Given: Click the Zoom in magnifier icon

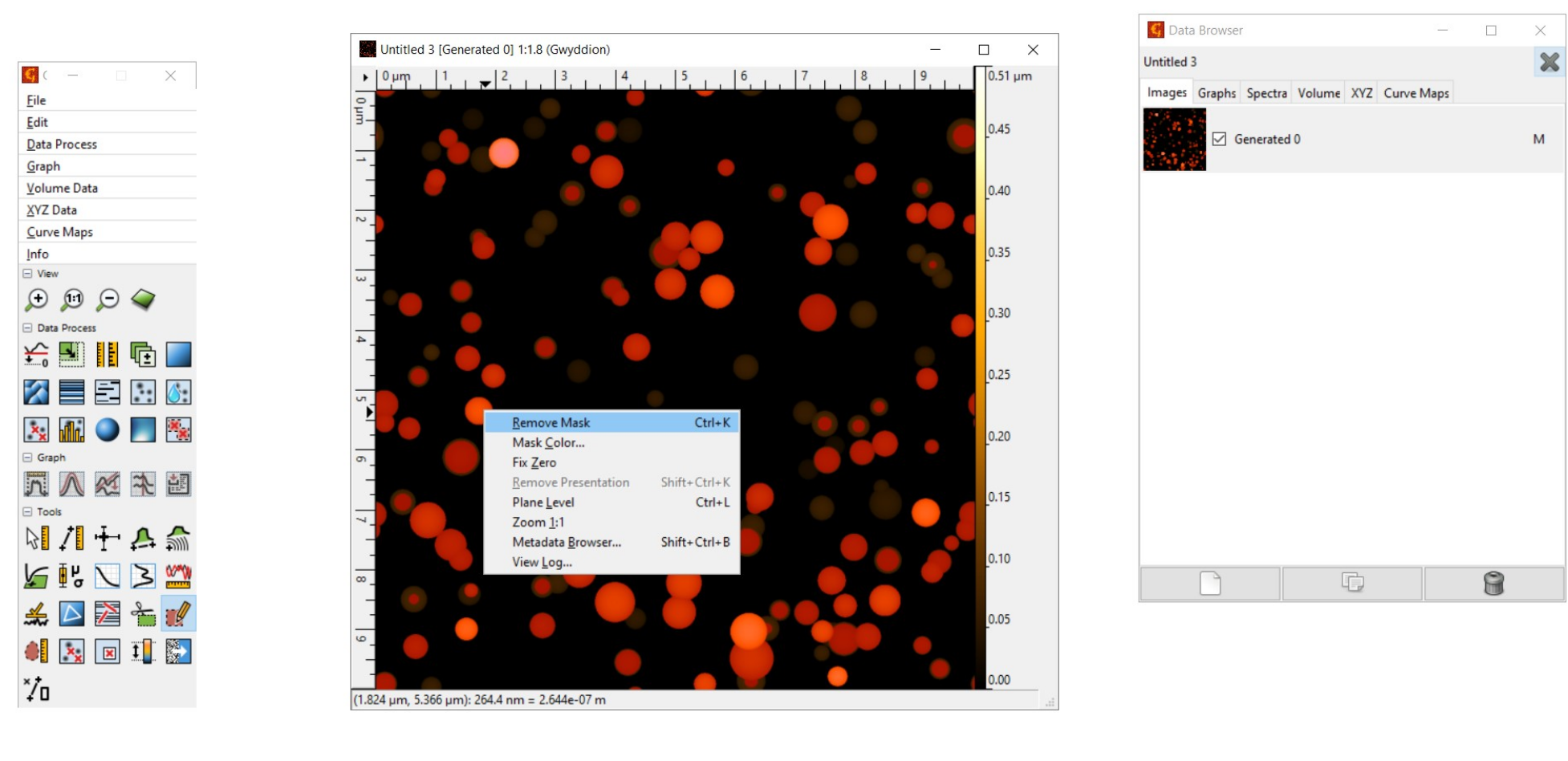Looking at the screenshot, I should (37, 300).
